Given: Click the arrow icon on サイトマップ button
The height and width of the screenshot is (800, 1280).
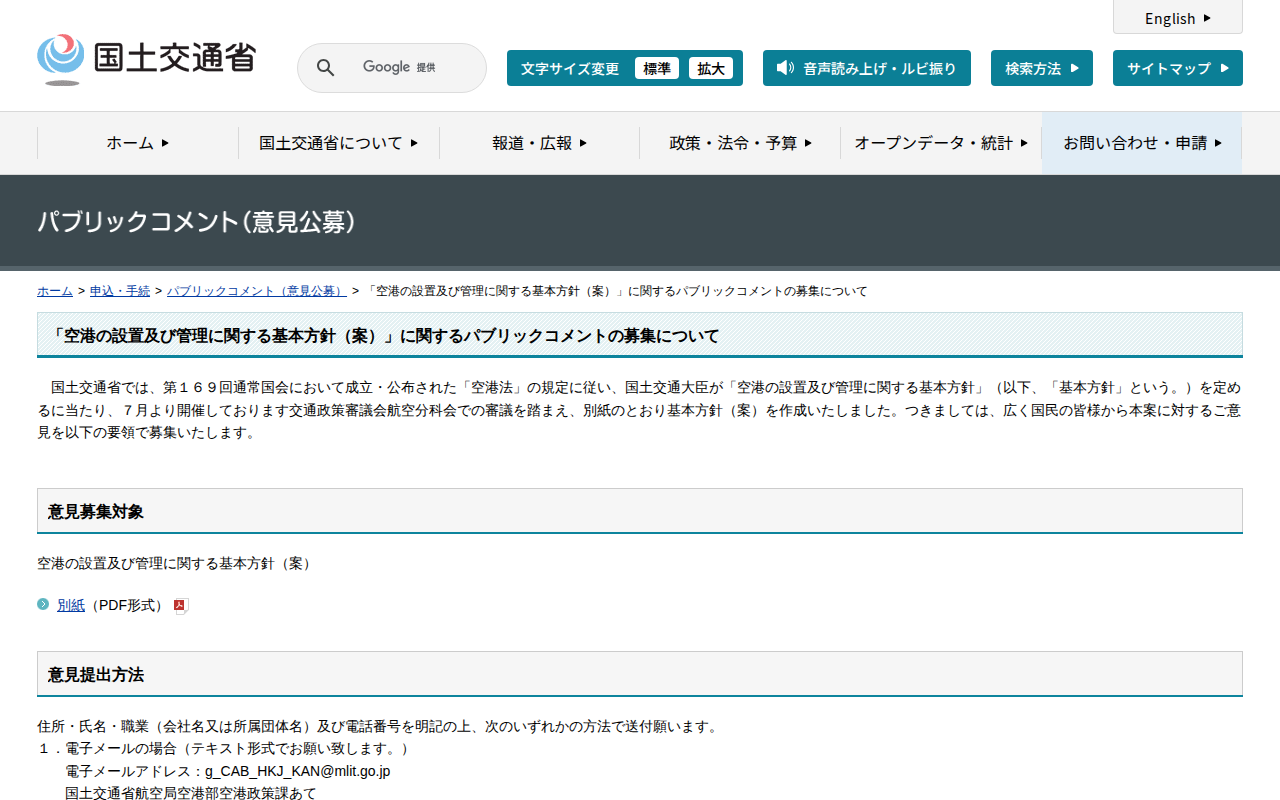Looking at the screenshot, I should click(x=1225, y=68).
